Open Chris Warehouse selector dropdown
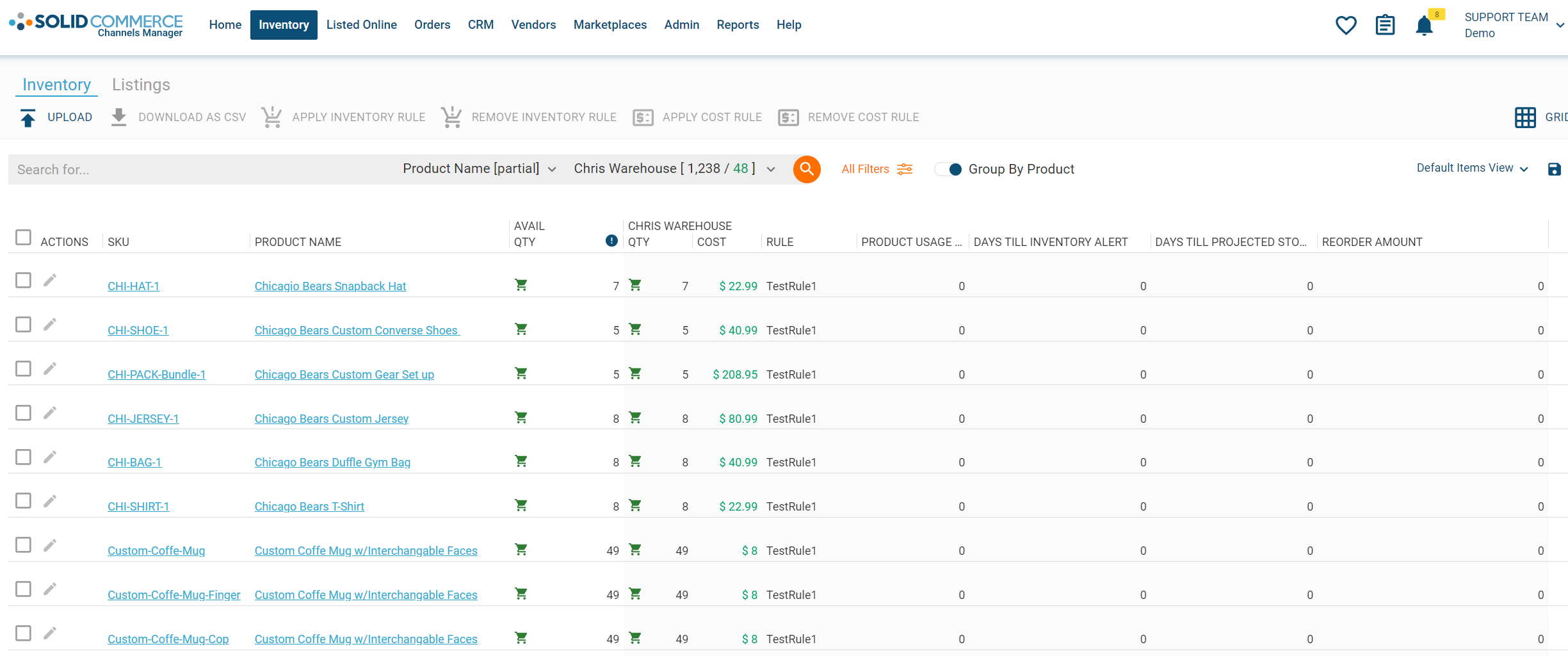Viewport: 1568px width, 656px height. [674, 168]
